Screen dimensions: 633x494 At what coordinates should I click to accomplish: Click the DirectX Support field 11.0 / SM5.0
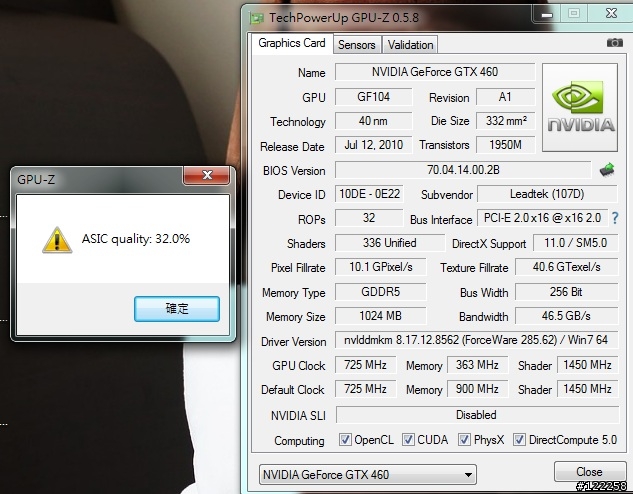click(x=575, y=243)
